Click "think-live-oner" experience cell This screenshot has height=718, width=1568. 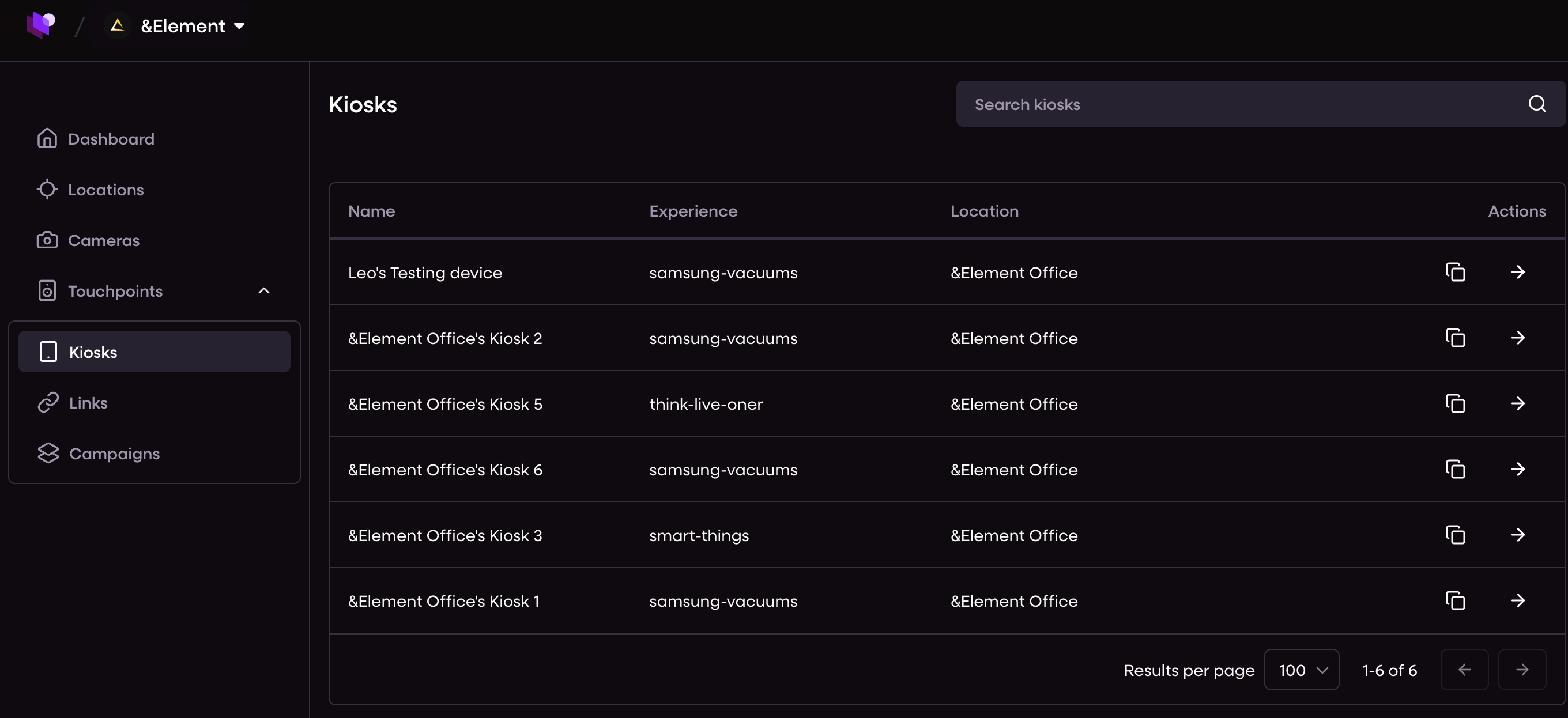click(706, 404)
